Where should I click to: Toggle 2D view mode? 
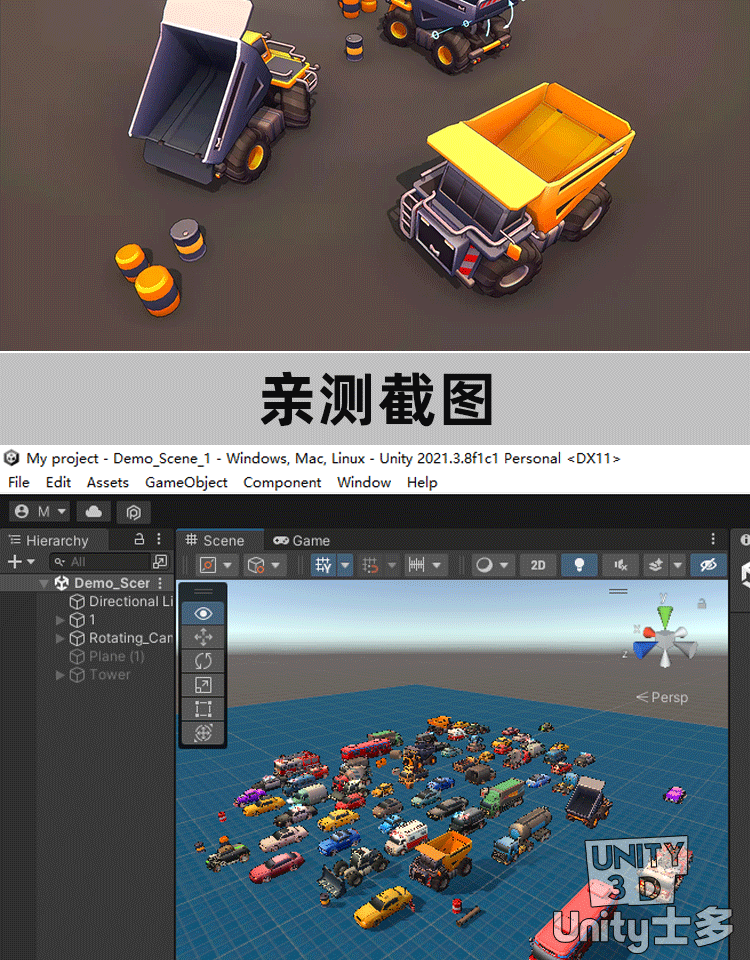(x=538, y=565)
